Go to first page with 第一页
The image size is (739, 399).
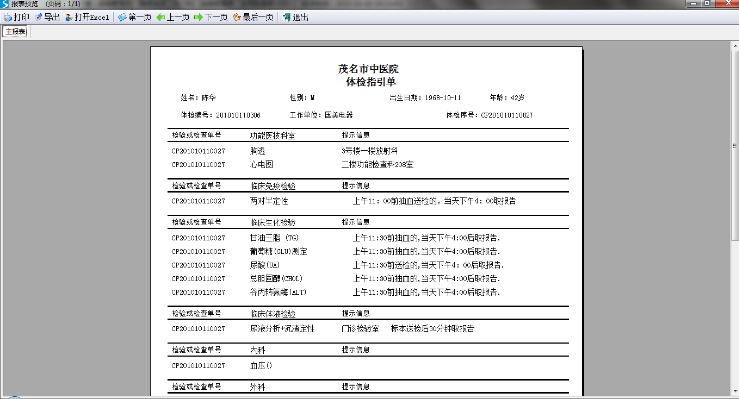[135, 17]
